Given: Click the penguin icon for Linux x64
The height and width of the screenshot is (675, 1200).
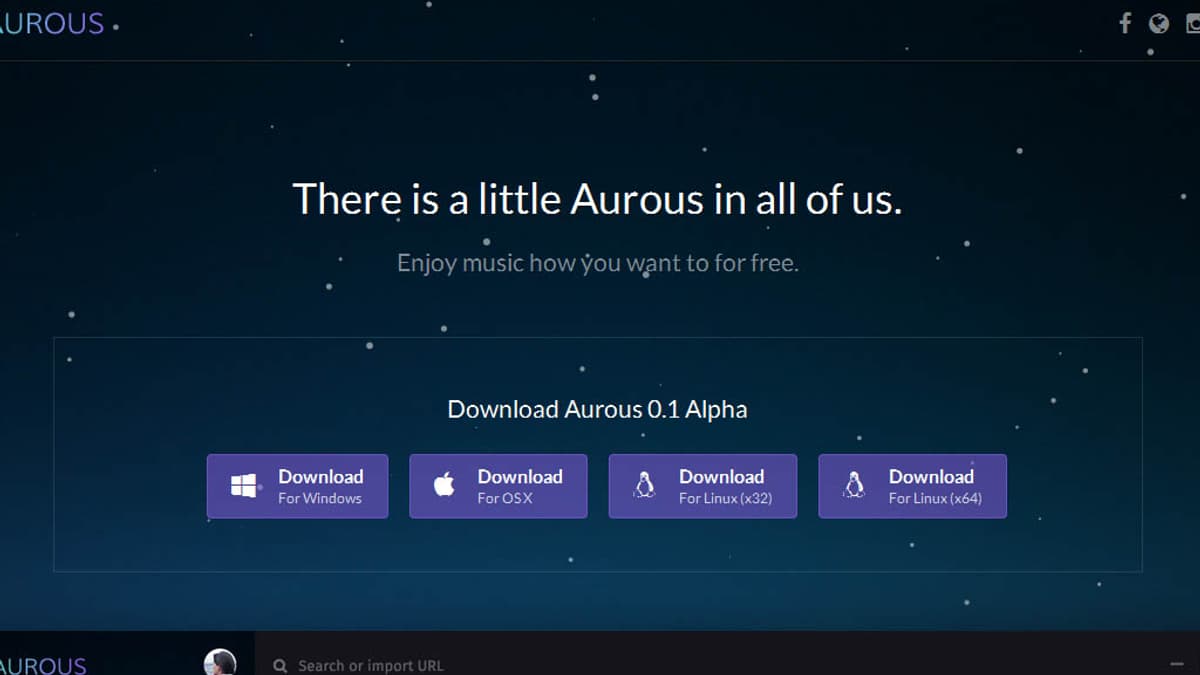Looking at the screenshot, I should (854, 485).
